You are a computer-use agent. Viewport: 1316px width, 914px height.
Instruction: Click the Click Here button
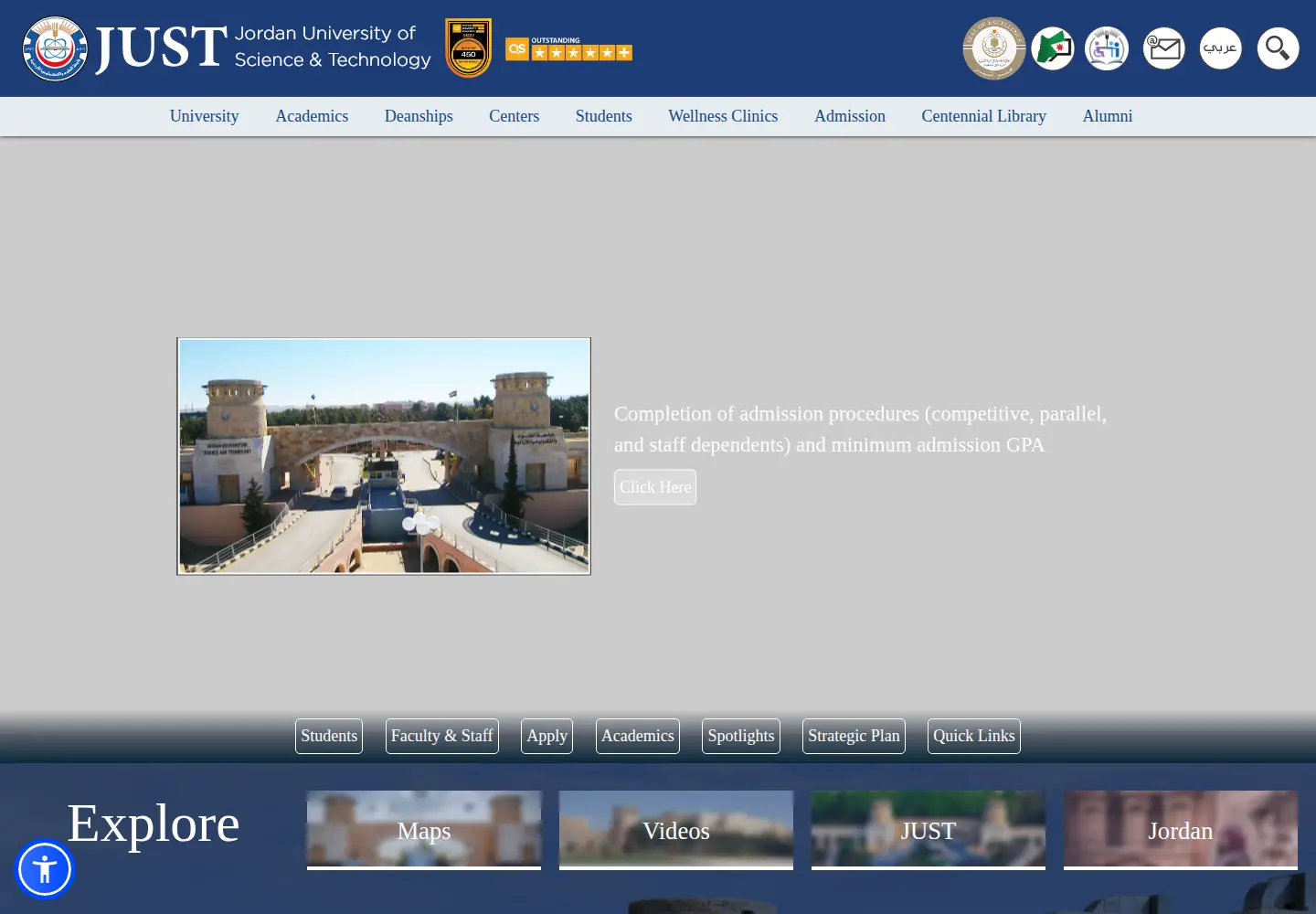655,487
